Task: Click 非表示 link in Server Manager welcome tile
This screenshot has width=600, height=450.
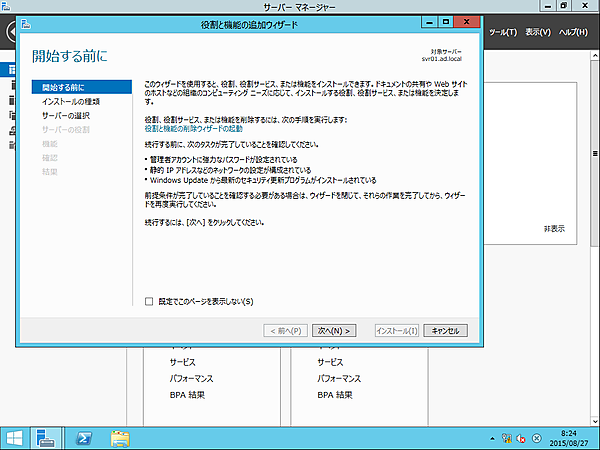Action: 554,229
